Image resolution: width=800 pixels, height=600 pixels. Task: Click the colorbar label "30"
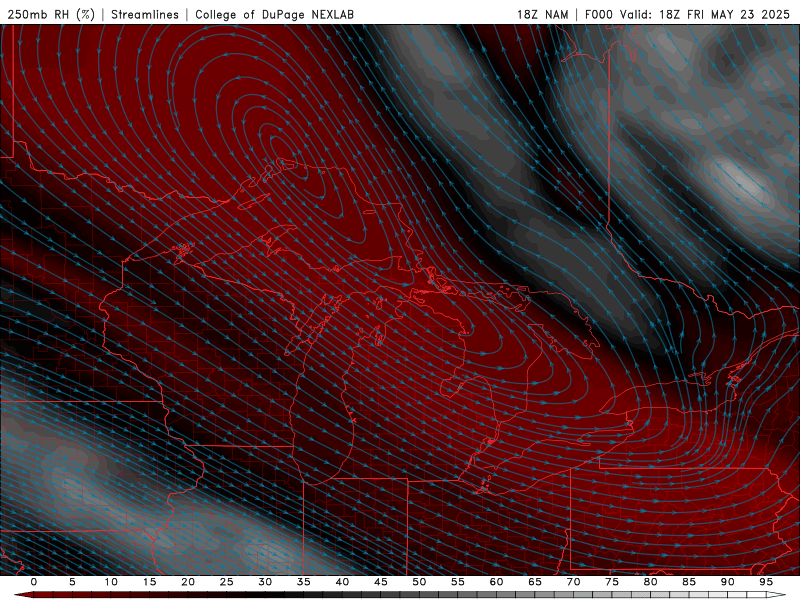(265, 582)
